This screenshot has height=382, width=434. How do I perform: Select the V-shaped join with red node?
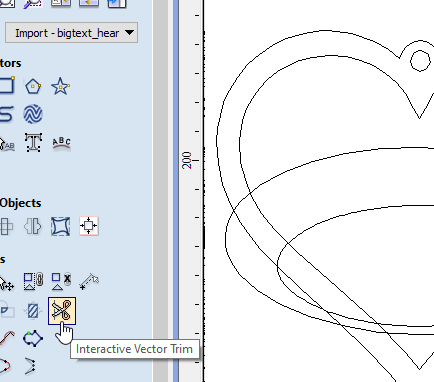tap(30, 366)
